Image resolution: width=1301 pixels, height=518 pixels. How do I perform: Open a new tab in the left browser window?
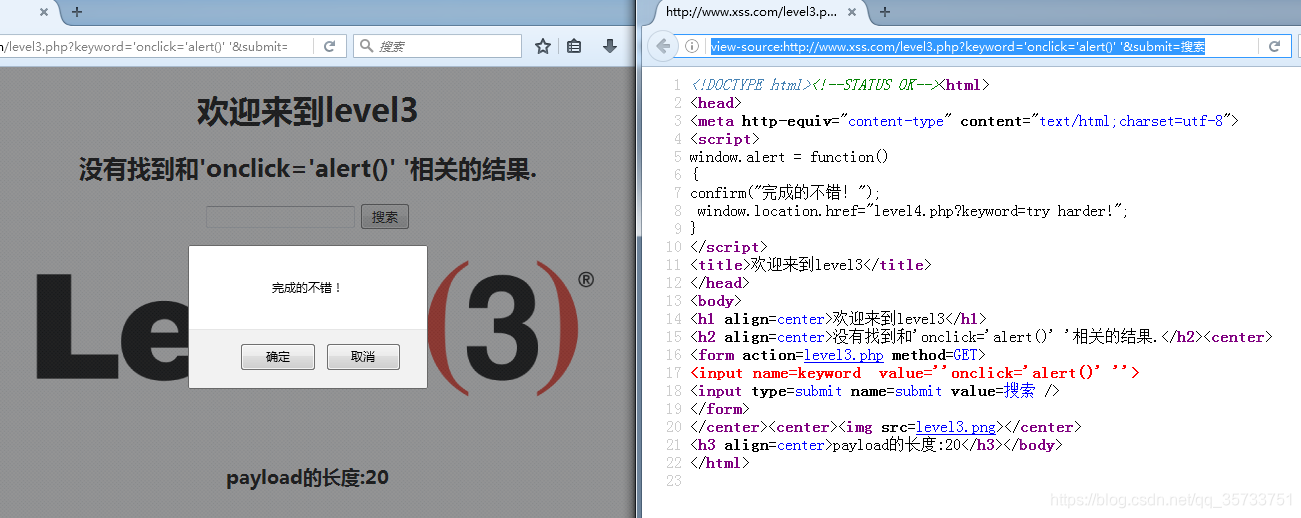pyautogui.click(x=77, y=12)
